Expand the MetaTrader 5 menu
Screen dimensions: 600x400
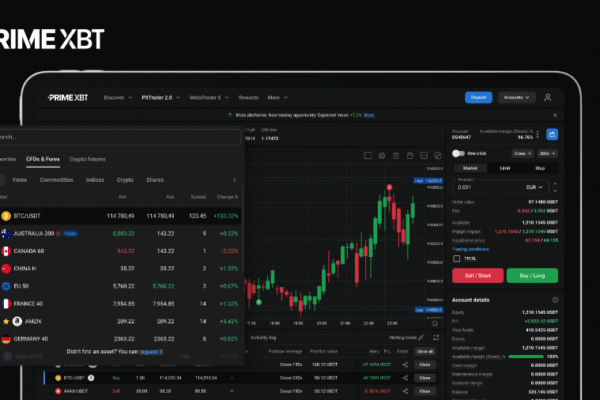click(x=209, y=98)
